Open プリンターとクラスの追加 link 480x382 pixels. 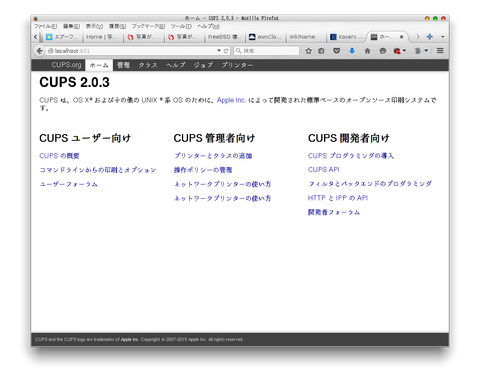coord(213,156)
